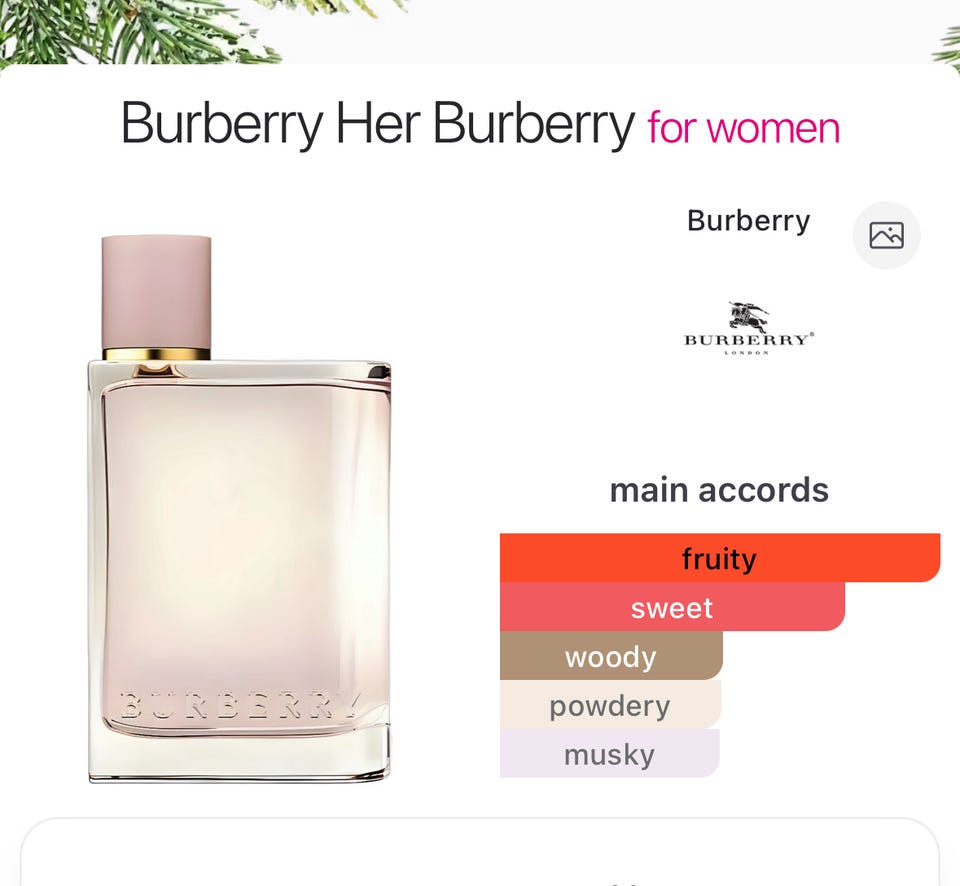Click the gold ring under the cap

tap(156, 354)
